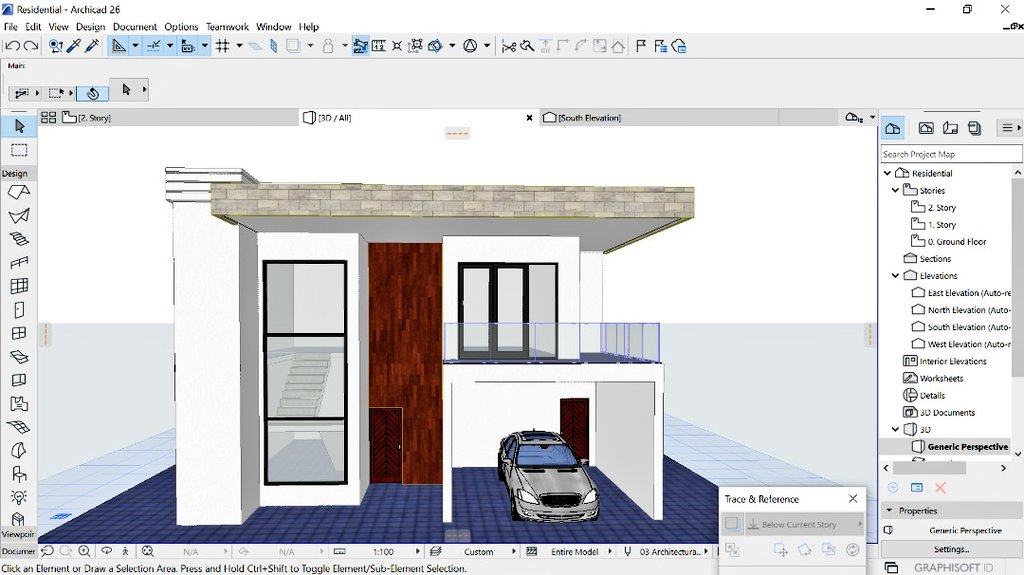The image size is (1024, 575).
Task: Open Grid Snap options dropdown arrow
Action: [239, 46]
